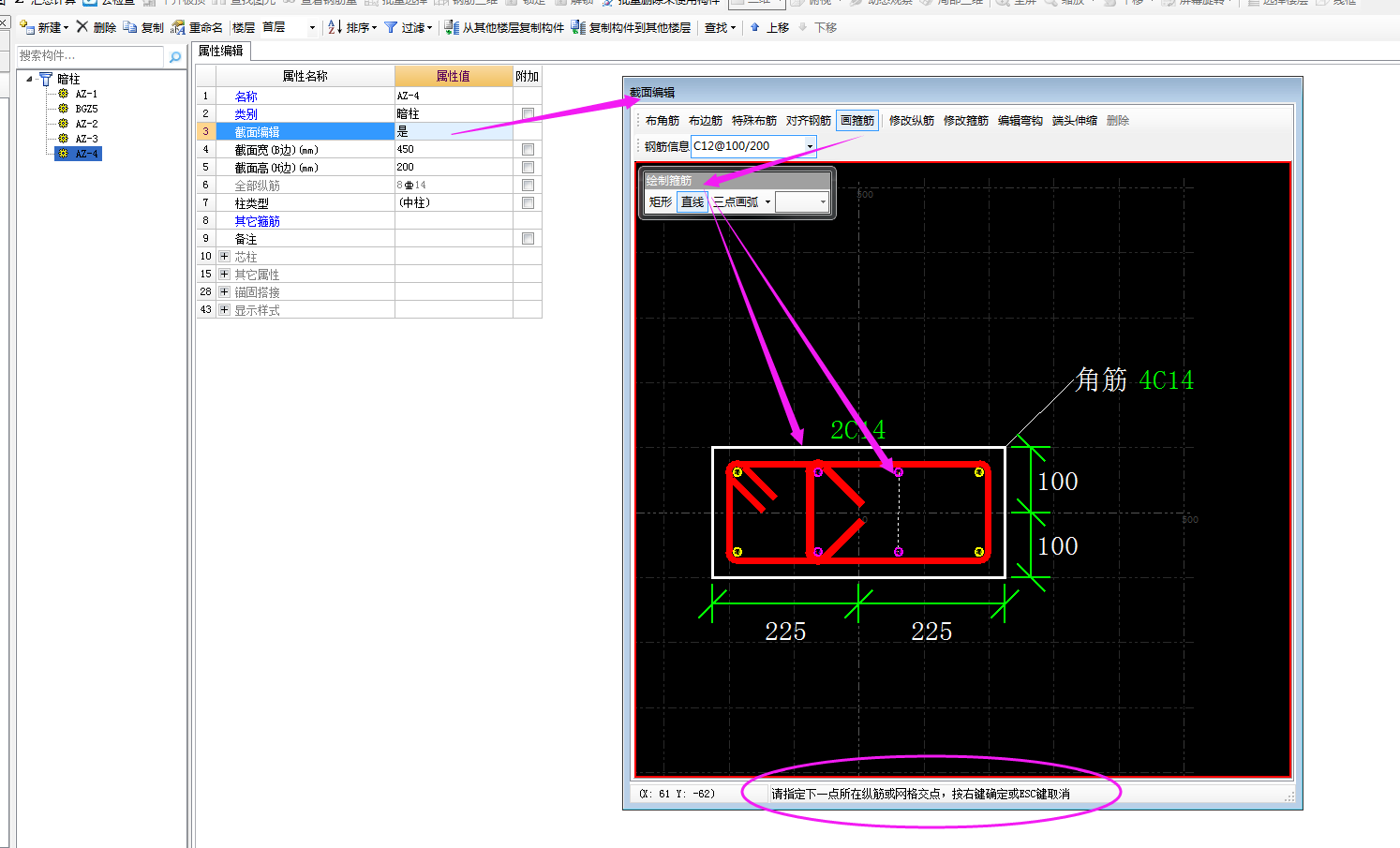Toggle 附加 checkbox for 截面宽 row
This screenshot has width=1400, height=848.
click(528, 149)
